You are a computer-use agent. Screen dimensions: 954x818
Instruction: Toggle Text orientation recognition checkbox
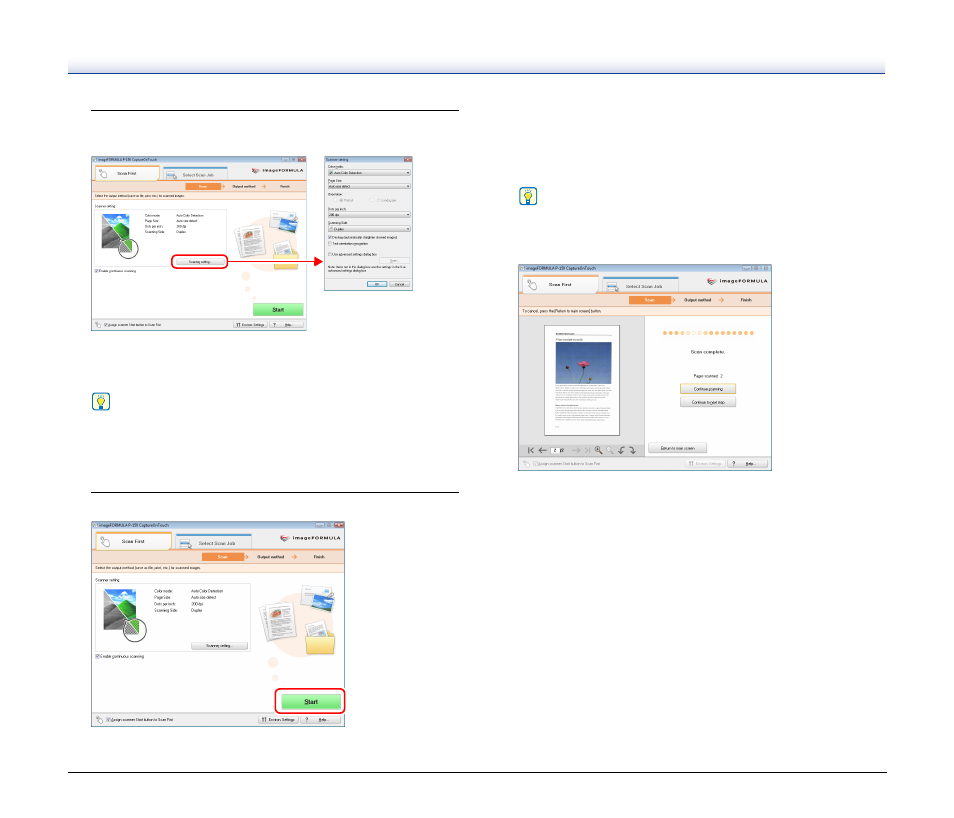(x=330, y=243)
